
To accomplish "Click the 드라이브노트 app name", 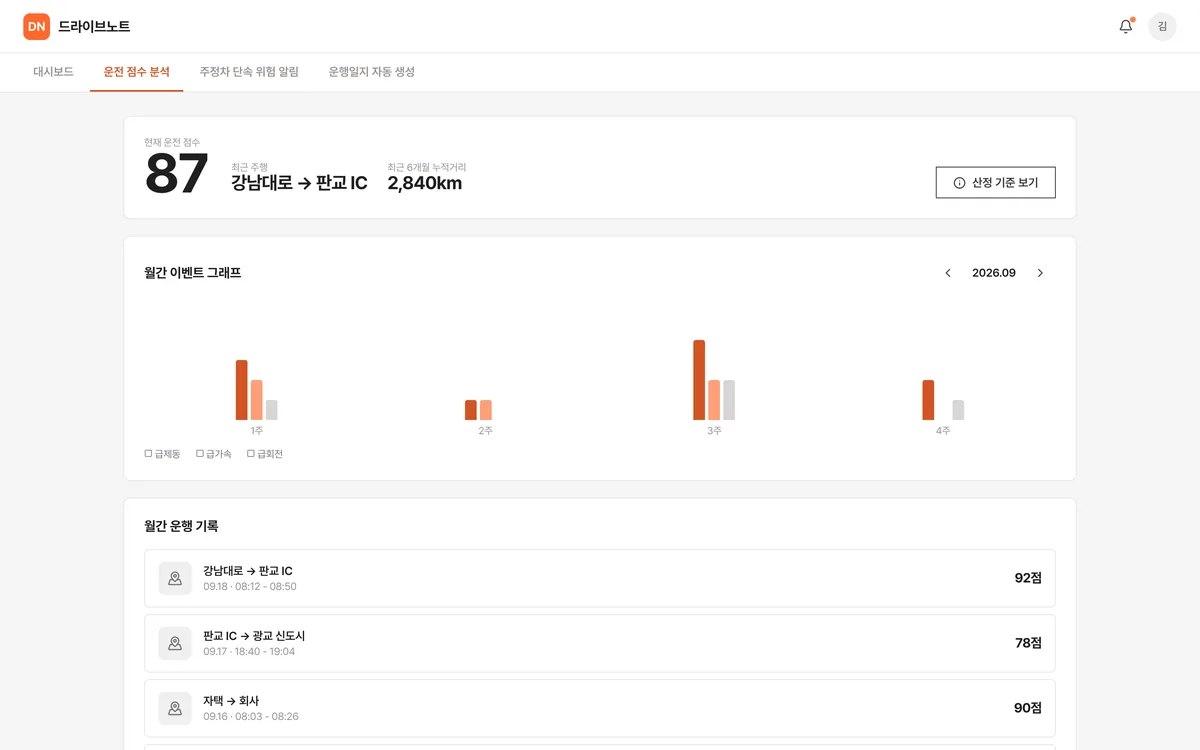I will [x=94, y=27].
